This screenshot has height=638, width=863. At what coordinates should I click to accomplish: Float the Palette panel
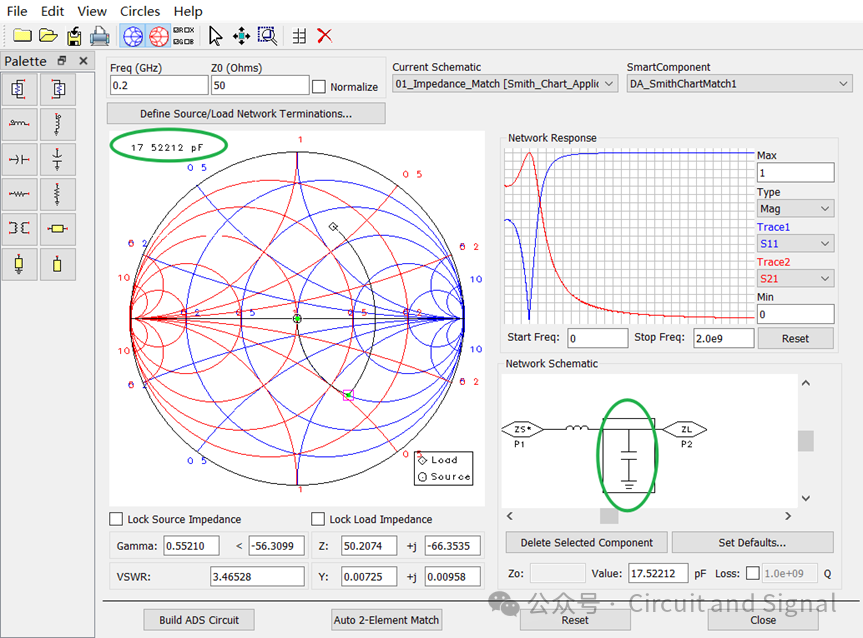point(62,61)
